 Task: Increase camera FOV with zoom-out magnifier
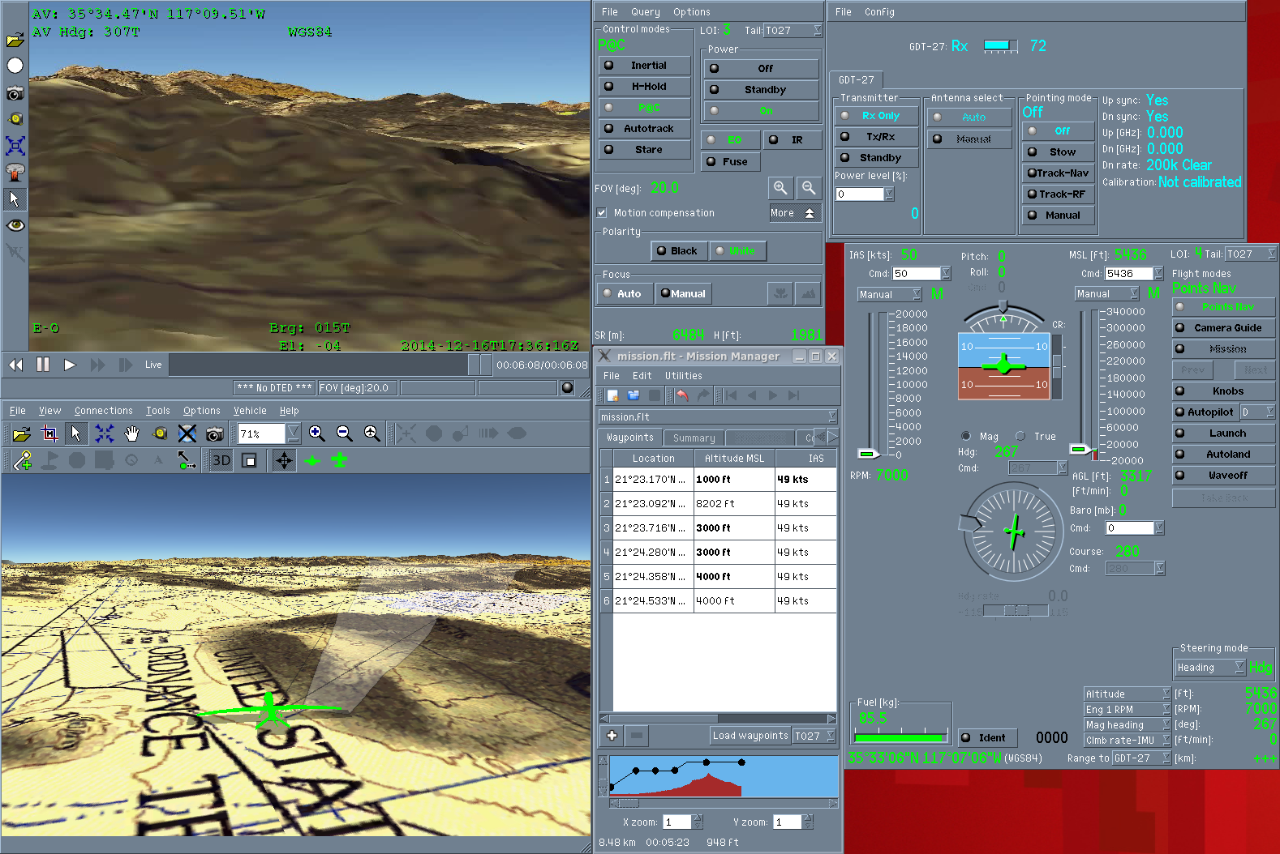808,187
